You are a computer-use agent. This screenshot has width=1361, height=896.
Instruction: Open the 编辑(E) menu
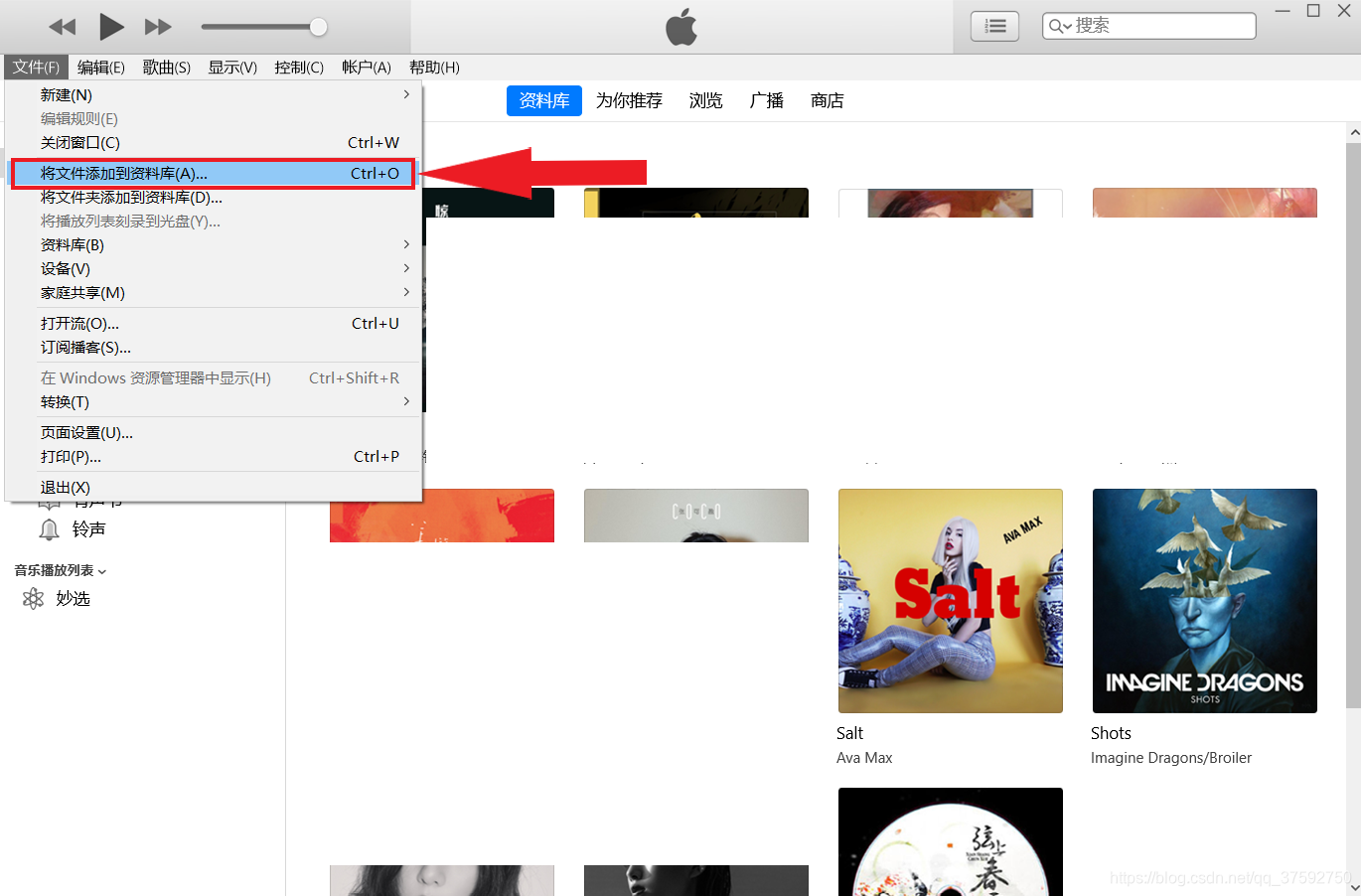[x=101, y=67]
